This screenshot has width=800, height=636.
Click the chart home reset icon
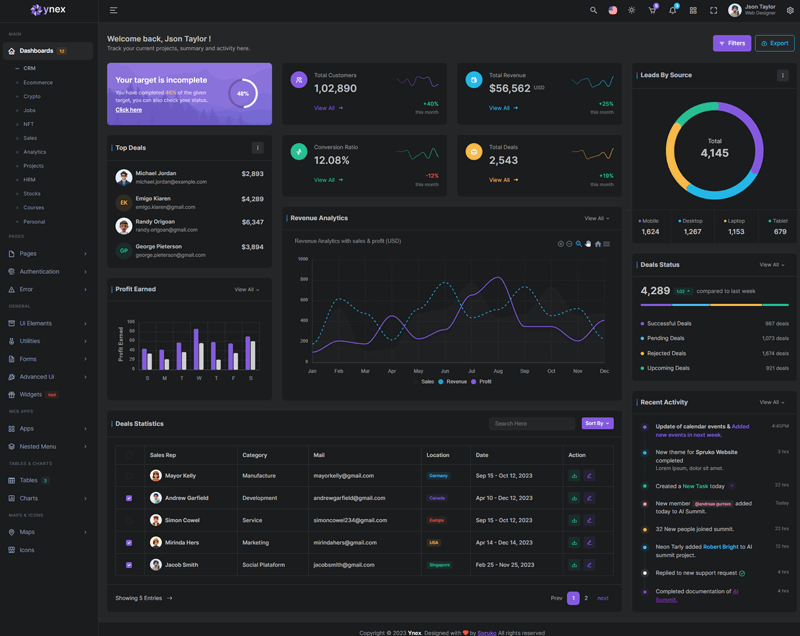597,244
